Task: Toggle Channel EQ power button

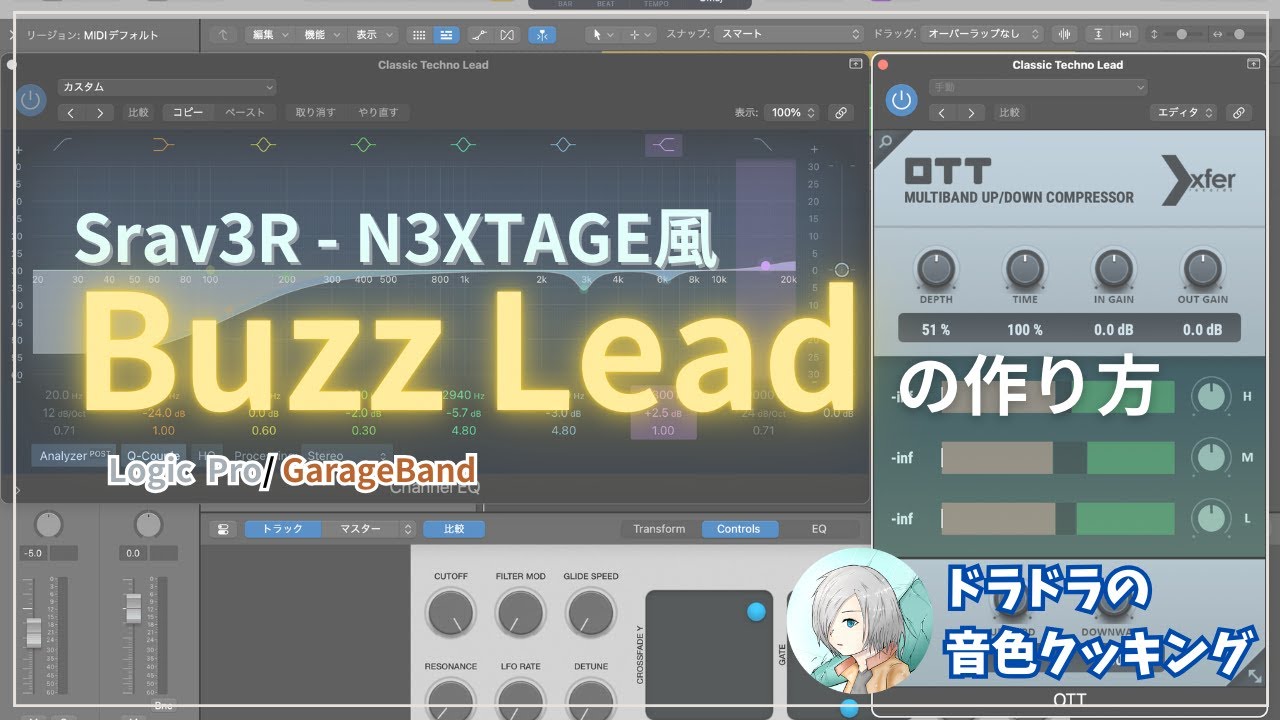Action: pyautogui.click(x=31, y=100)
